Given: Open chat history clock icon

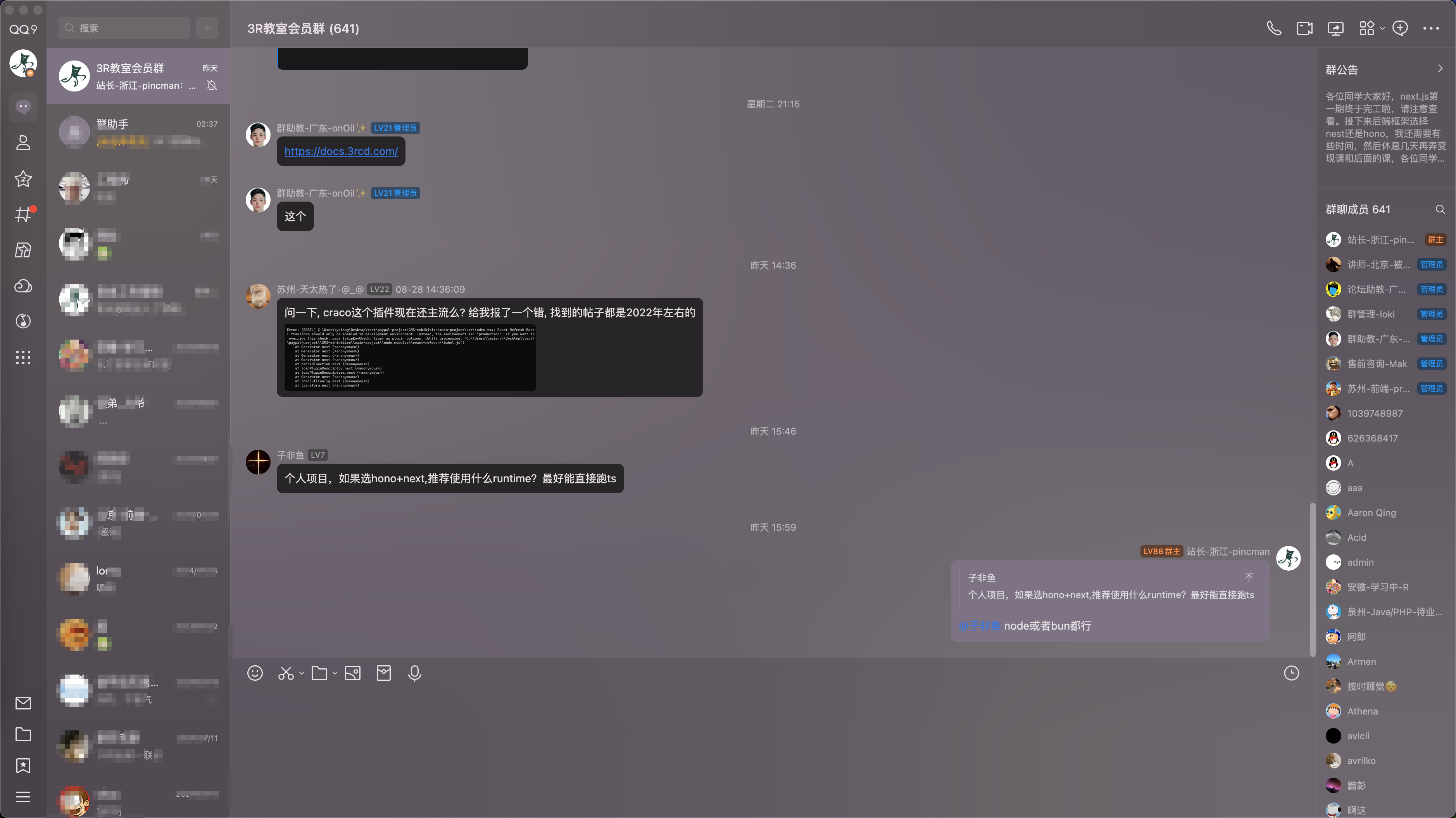Looking at the screenshot, I should [1292, 673].
